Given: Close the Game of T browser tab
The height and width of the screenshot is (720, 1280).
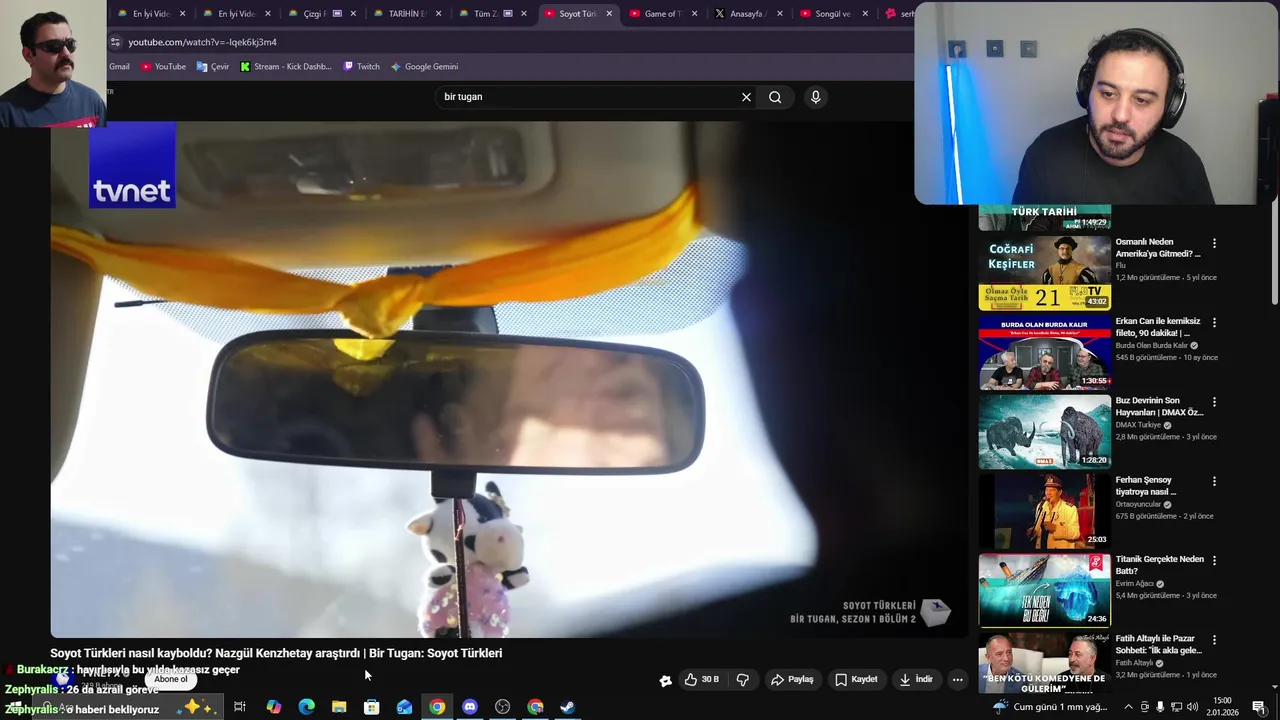Looking at the screenshot, I should [x=694, y=14].
